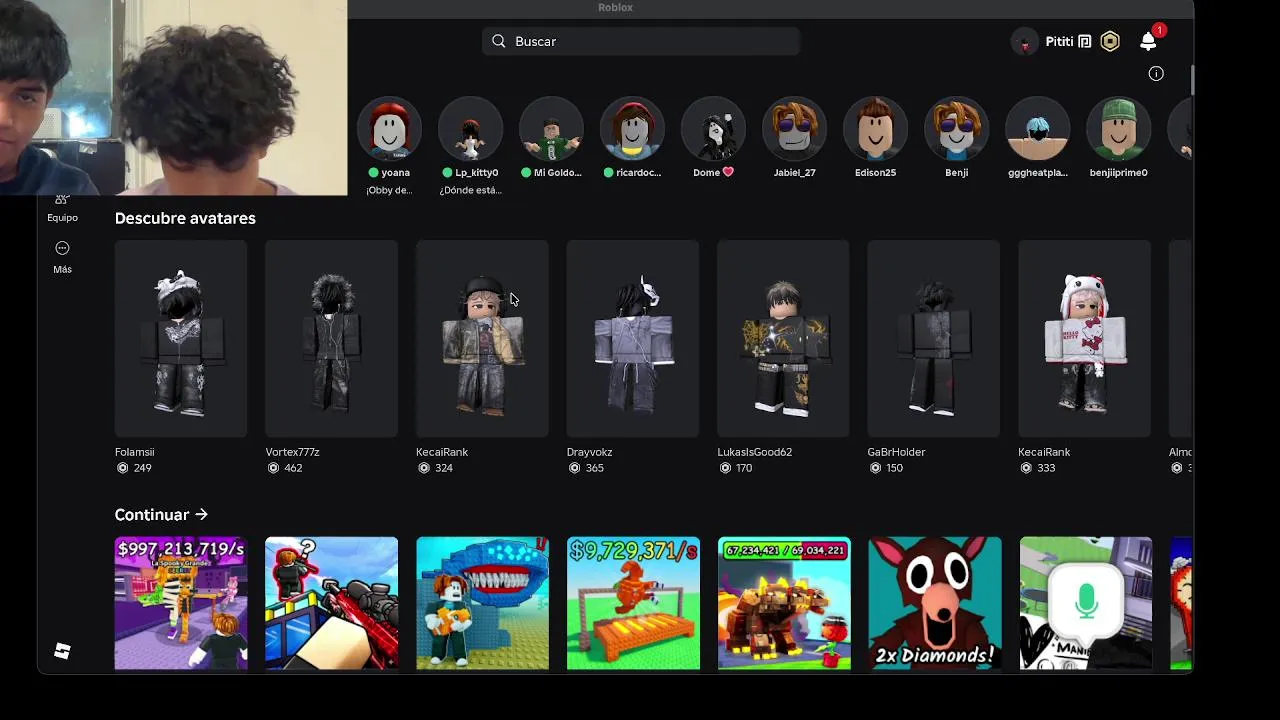Image resolution: width=1280 pixels, height=720 pixels.
Task: Open friend Jabiel_27's avatar
Action: click(794, 129)
